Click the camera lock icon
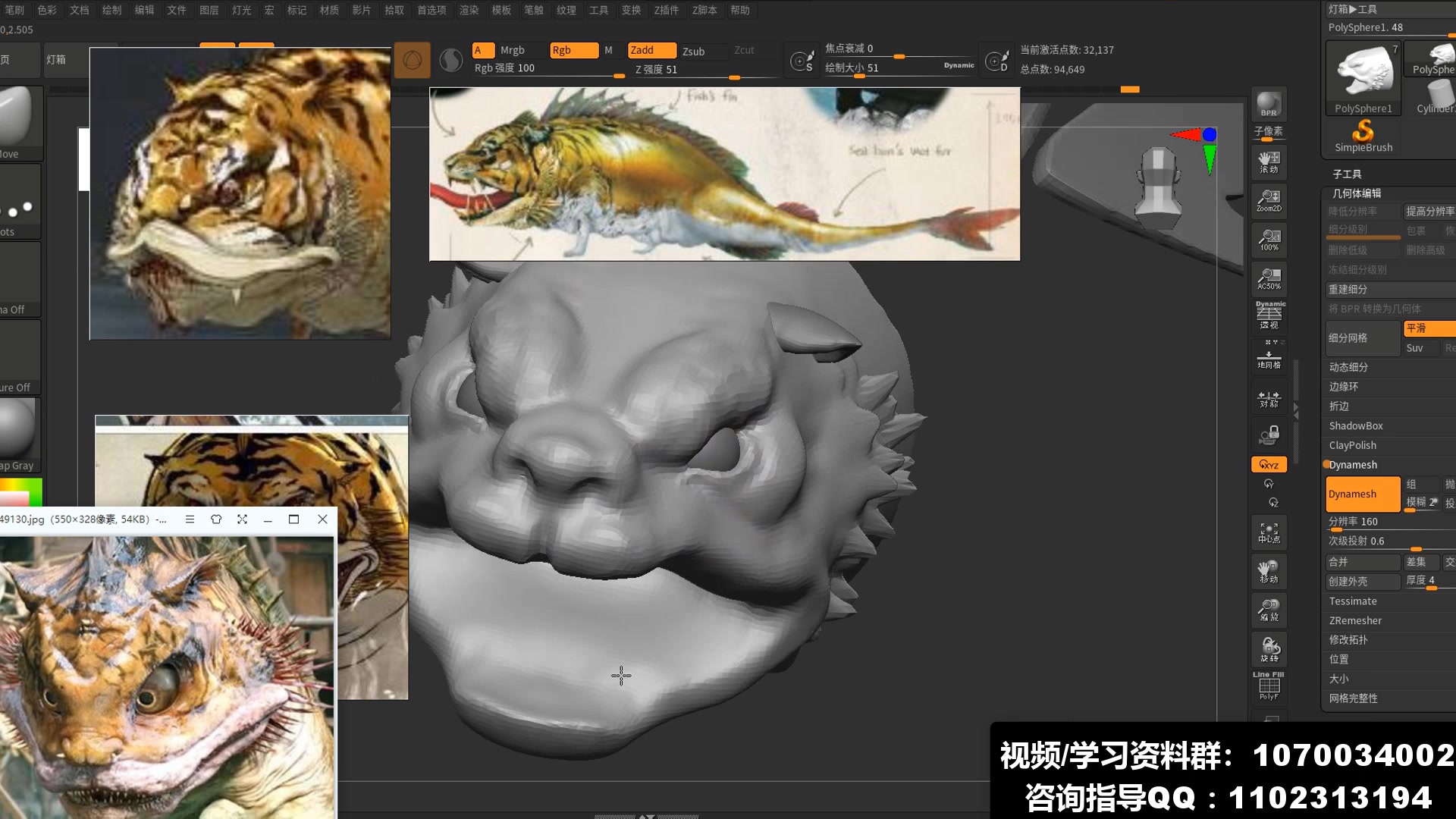This screenshot has height=819, width=1456. (x=1269, y=435)
